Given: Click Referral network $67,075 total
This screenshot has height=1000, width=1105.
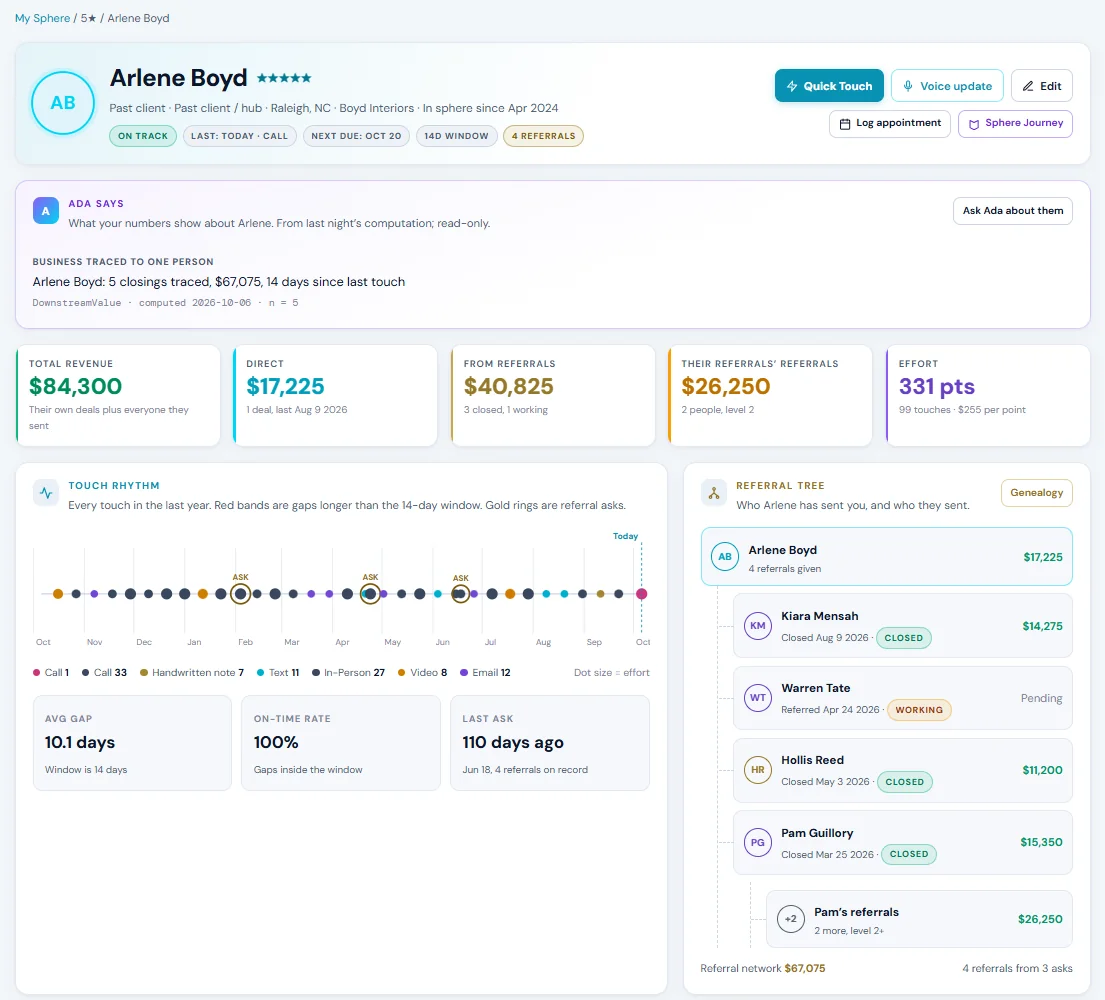Looking at the screenshot, I should coord(763,968).
